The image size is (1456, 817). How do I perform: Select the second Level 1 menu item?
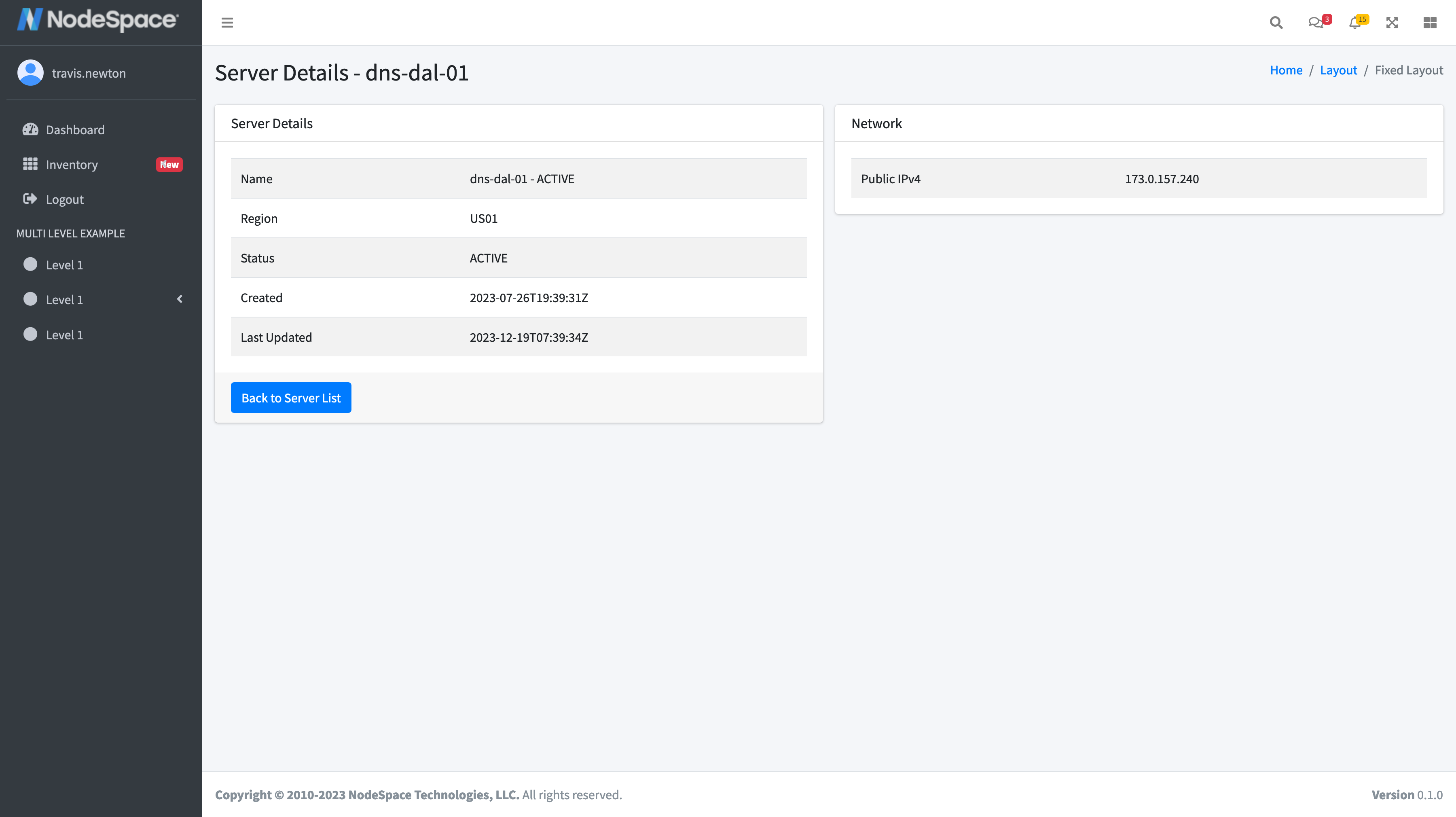point(101,300)
